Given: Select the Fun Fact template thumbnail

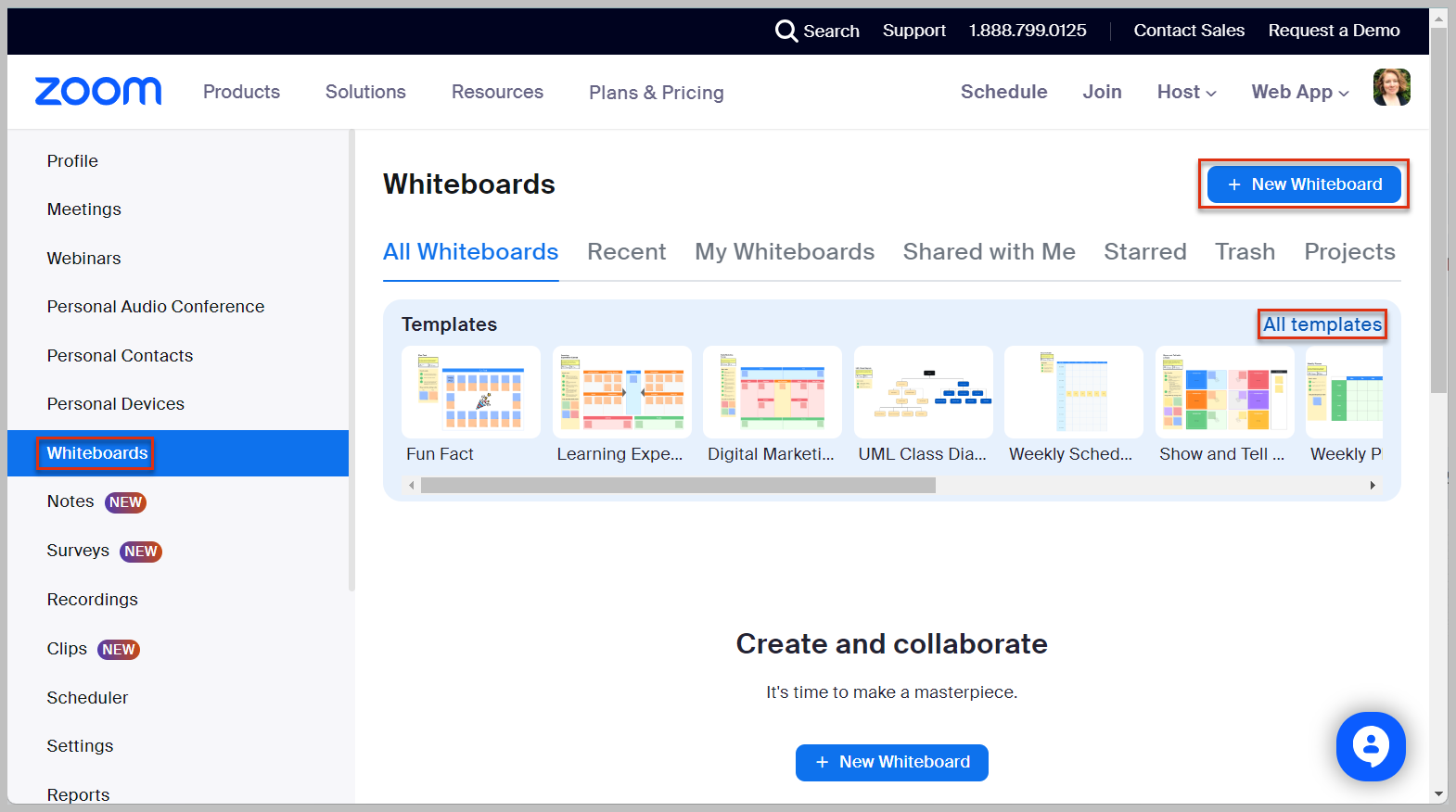Looking at the screenshot, I should 471,392.
